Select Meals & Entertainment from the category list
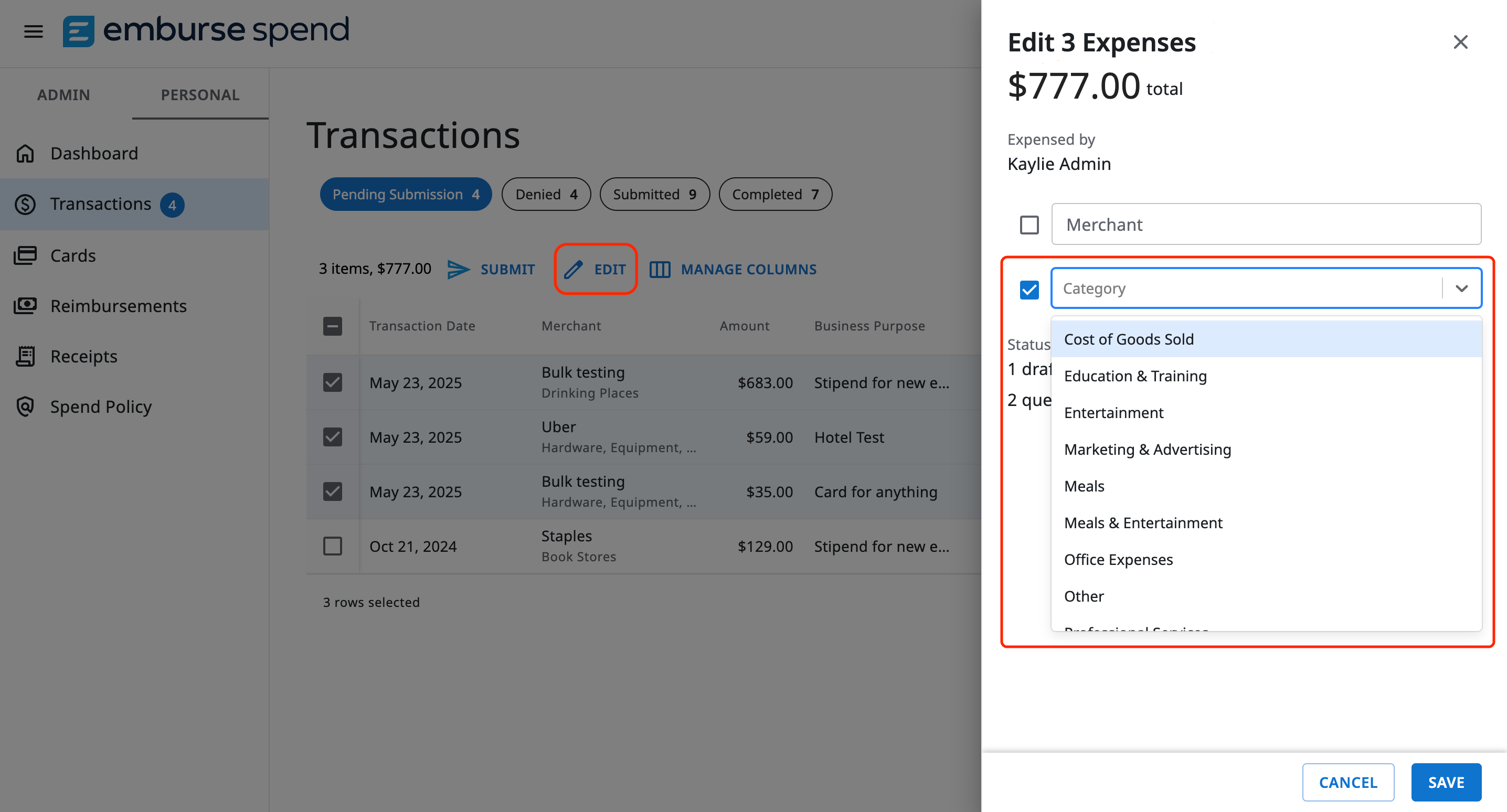The image size is (1507, 812). (1144, 522)
